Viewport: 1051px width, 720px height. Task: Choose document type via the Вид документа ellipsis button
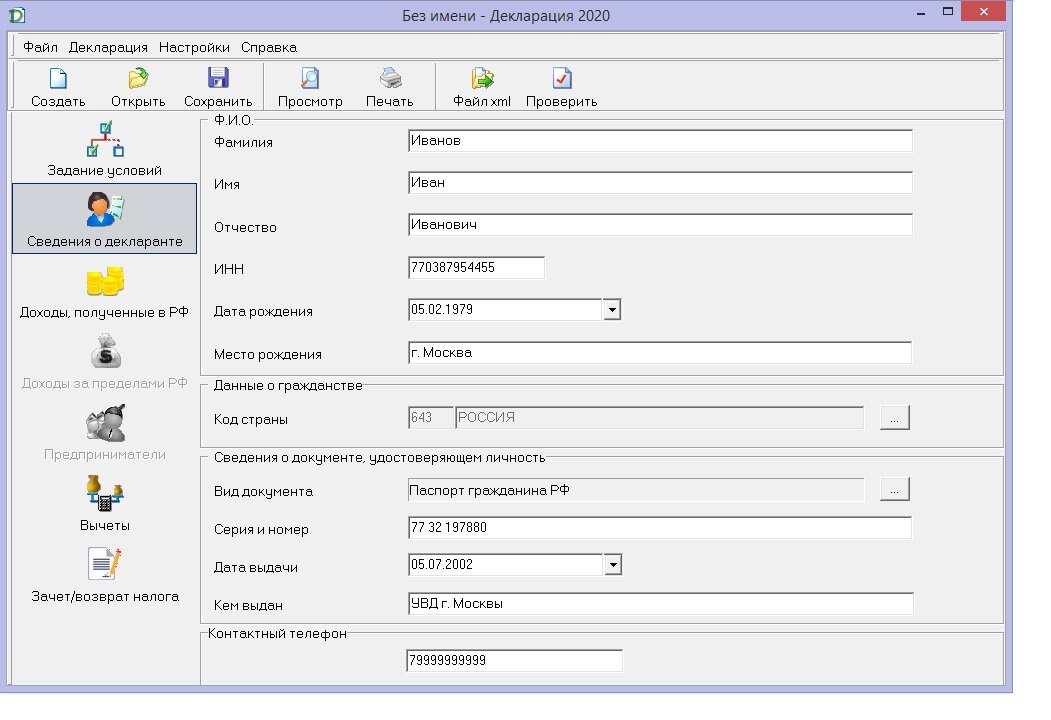click(x=894, y=489)
